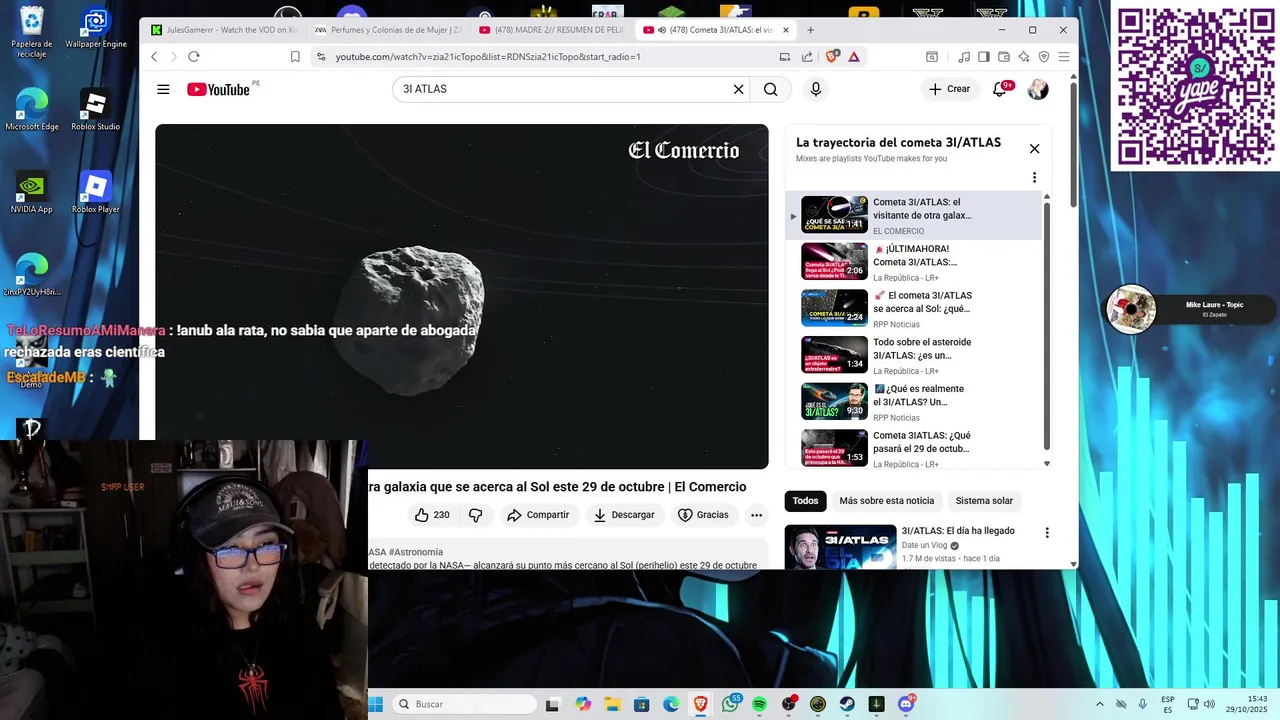Select the Todos filter chip
This screenshot has width=1280, height=720.
pos(805,501)
